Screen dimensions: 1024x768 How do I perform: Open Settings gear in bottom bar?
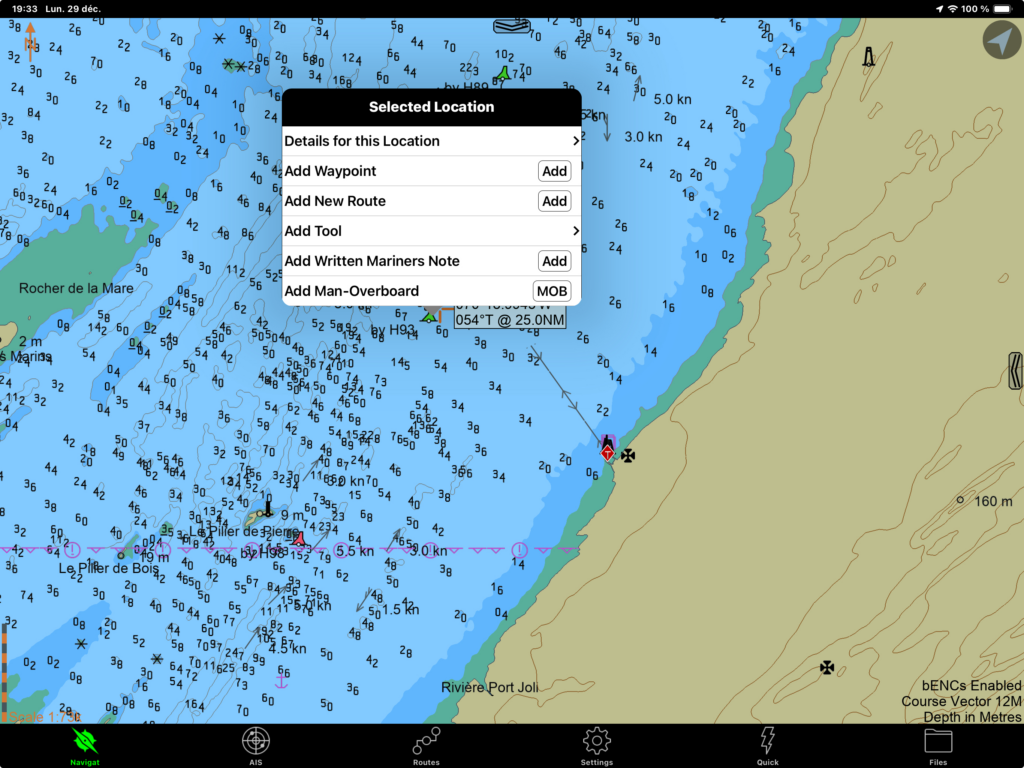[597, 745]
